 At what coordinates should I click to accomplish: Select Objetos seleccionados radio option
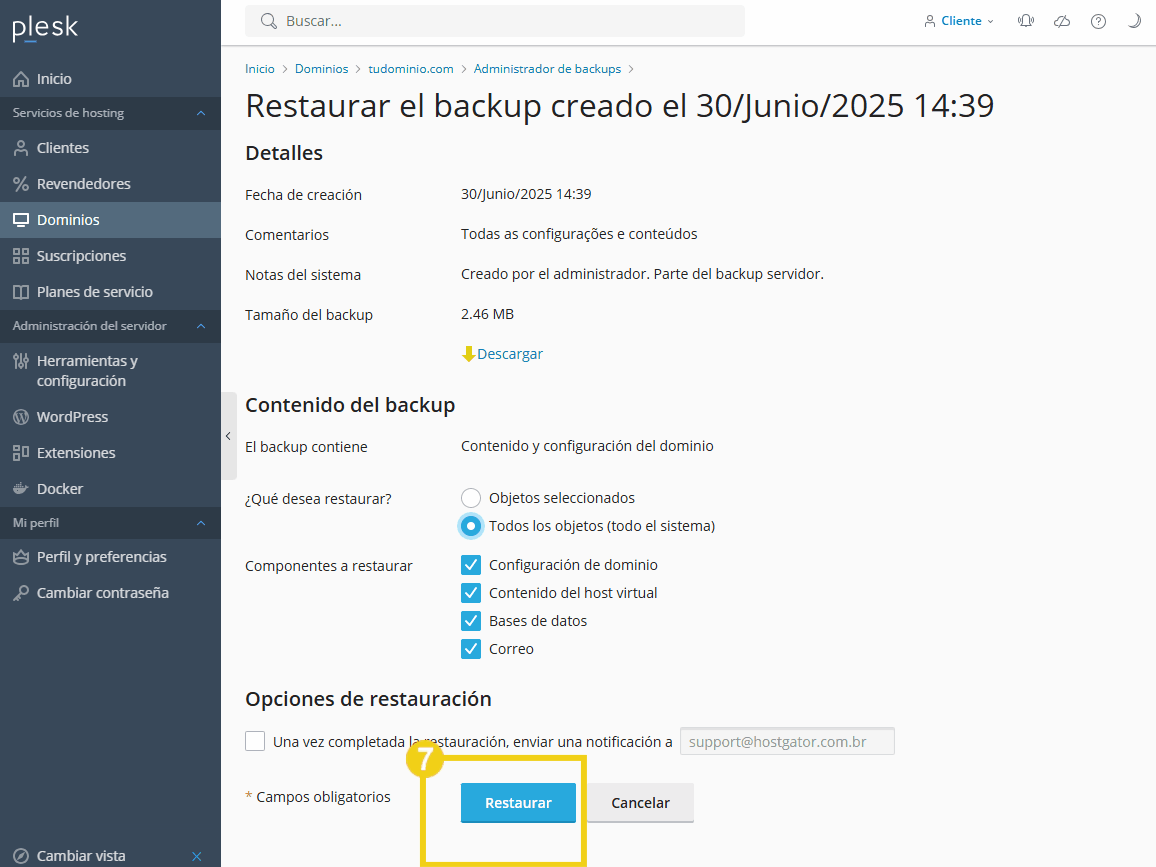pos(470,498)
